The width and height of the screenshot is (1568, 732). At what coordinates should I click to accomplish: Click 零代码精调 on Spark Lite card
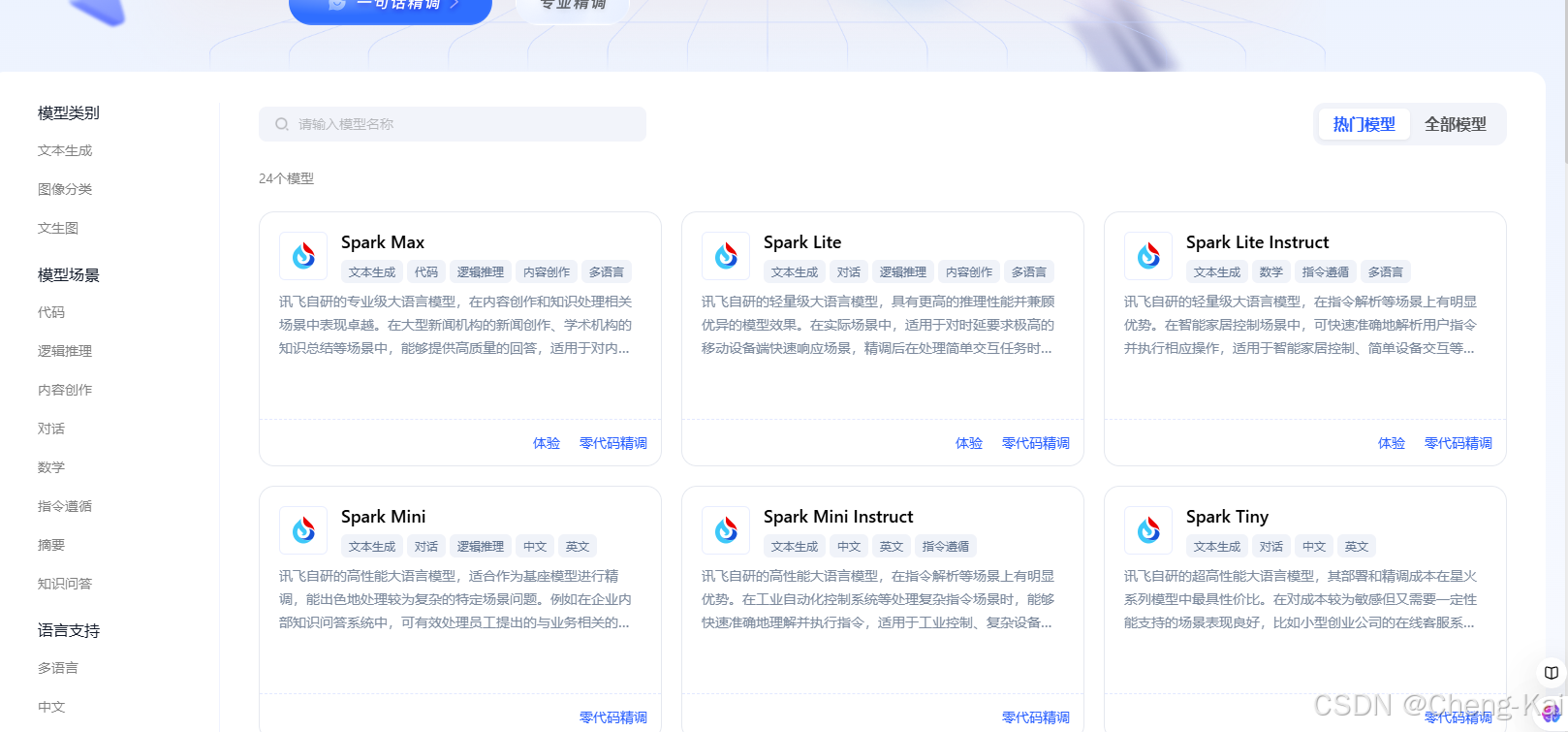(x=1036, y=443)
